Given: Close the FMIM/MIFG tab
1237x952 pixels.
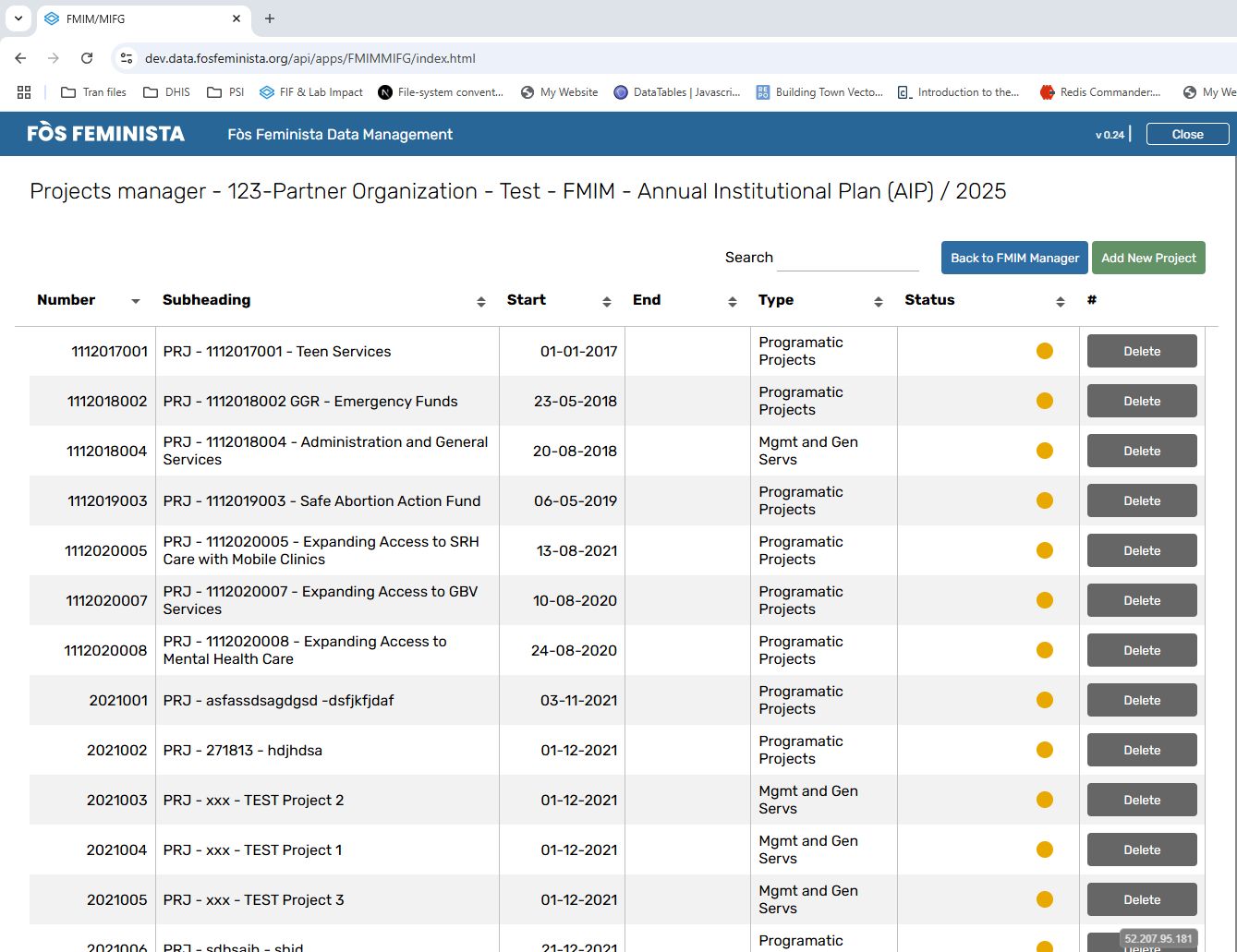Looking at the screenshot, I should pos(236,18).
